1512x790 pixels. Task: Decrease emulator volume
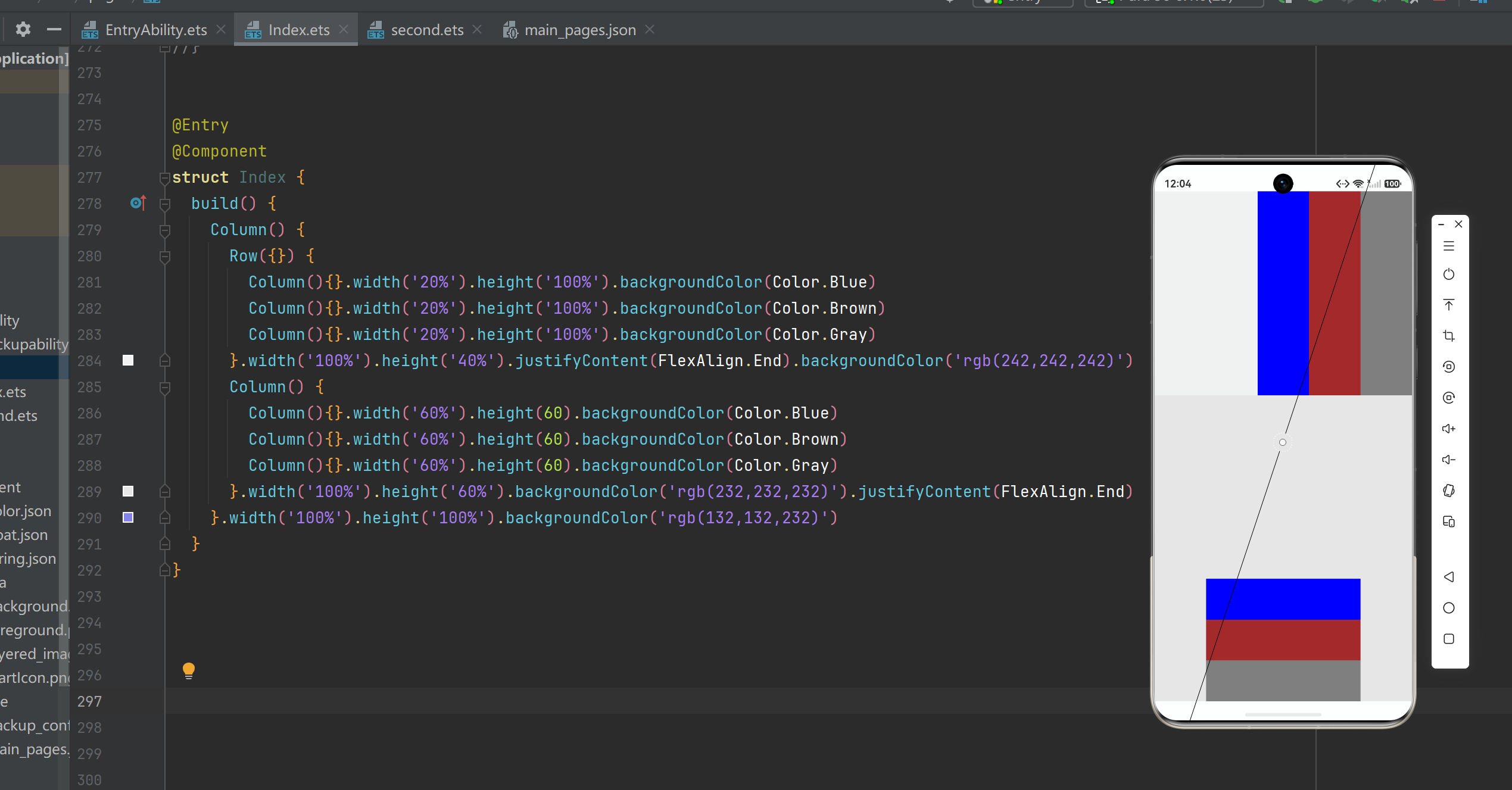(x=1449, y=460)
